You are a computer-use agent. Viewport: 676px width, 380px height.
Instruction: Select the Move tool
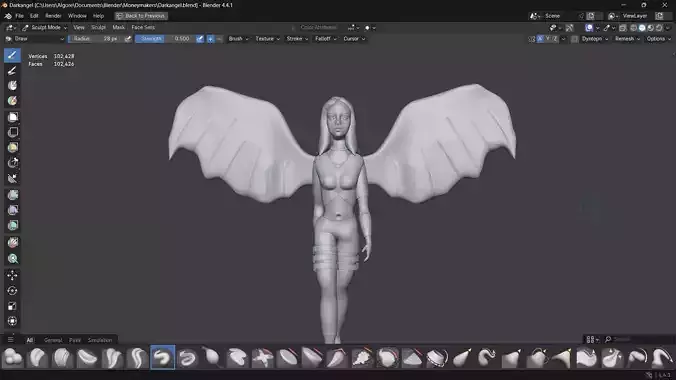[x=12, y=275]
